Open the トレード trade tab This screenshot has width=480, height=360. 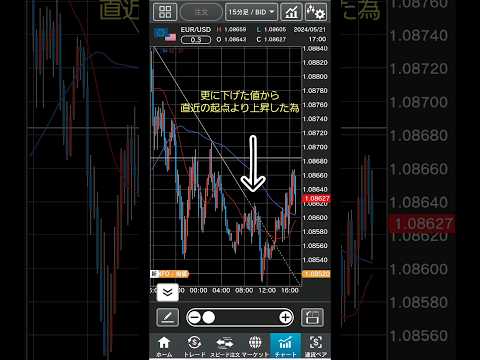[194, 346]
